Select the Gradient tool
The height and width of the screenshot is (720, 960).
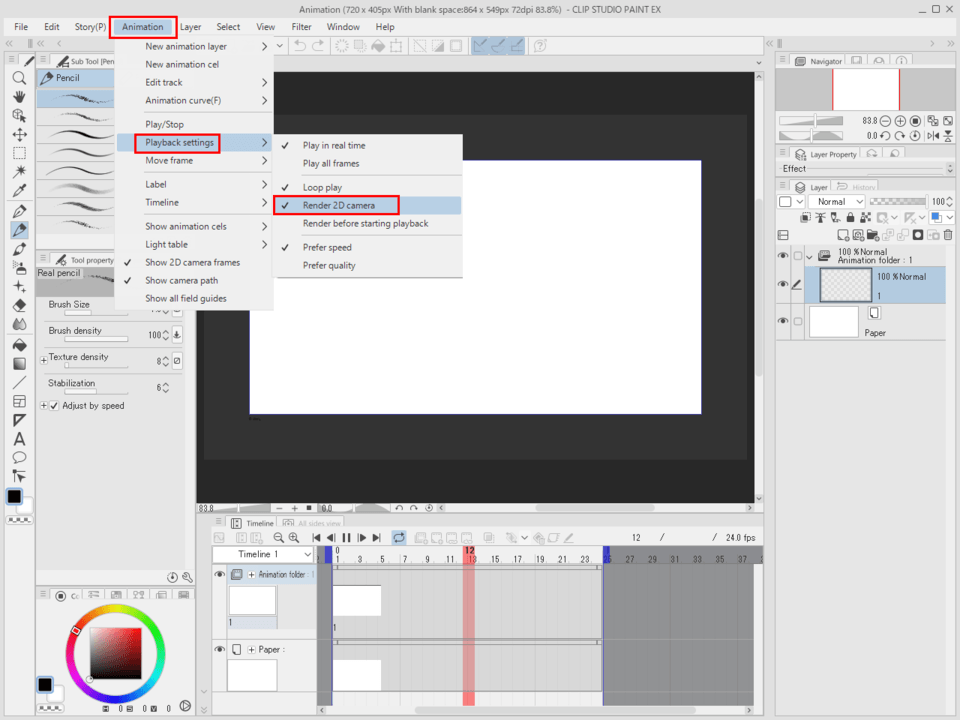pos(19,364)
